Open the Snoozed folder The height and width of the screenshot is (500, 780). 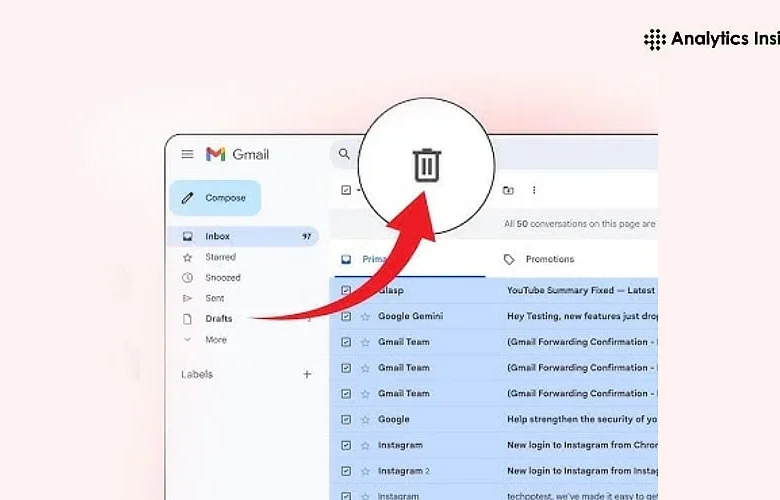pos(223,278)
